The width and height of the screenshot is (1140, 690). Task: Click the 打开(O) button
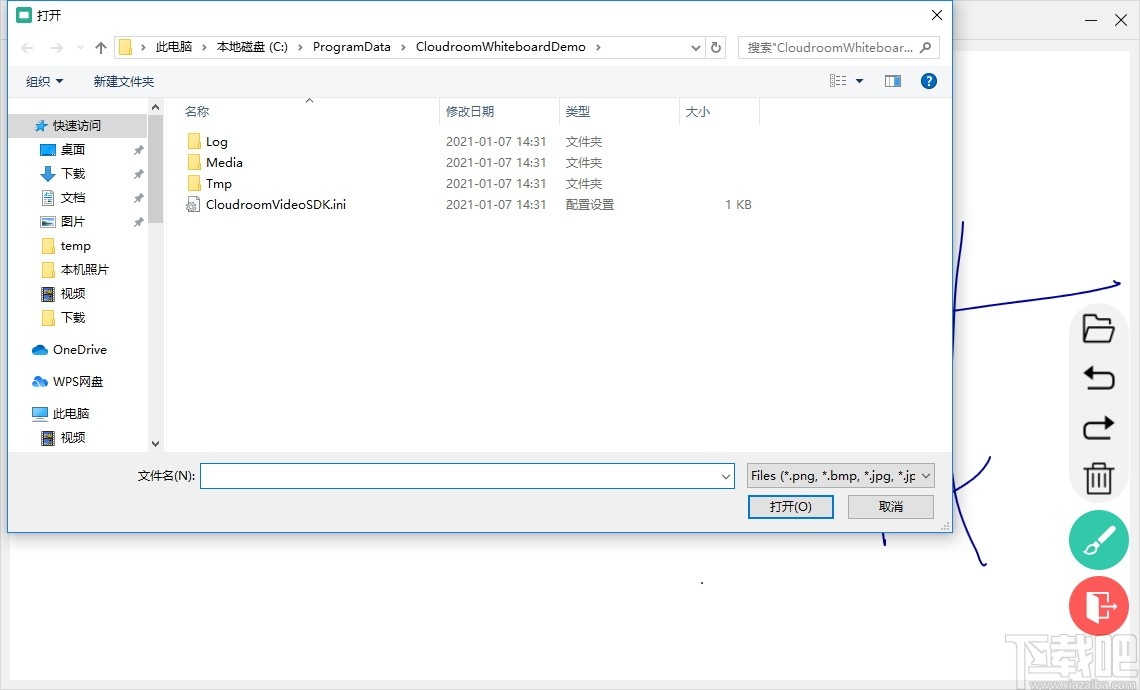(790, 507)
